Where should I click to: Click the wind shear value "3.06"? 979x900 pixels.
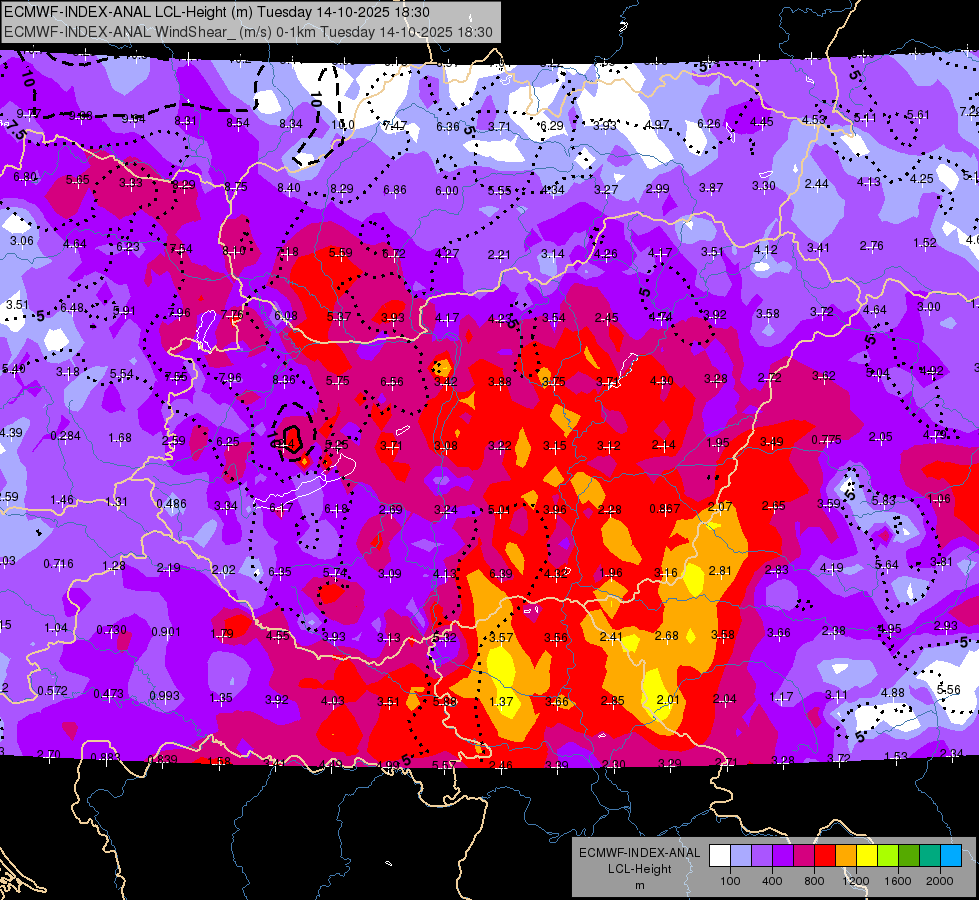point(22,241)
